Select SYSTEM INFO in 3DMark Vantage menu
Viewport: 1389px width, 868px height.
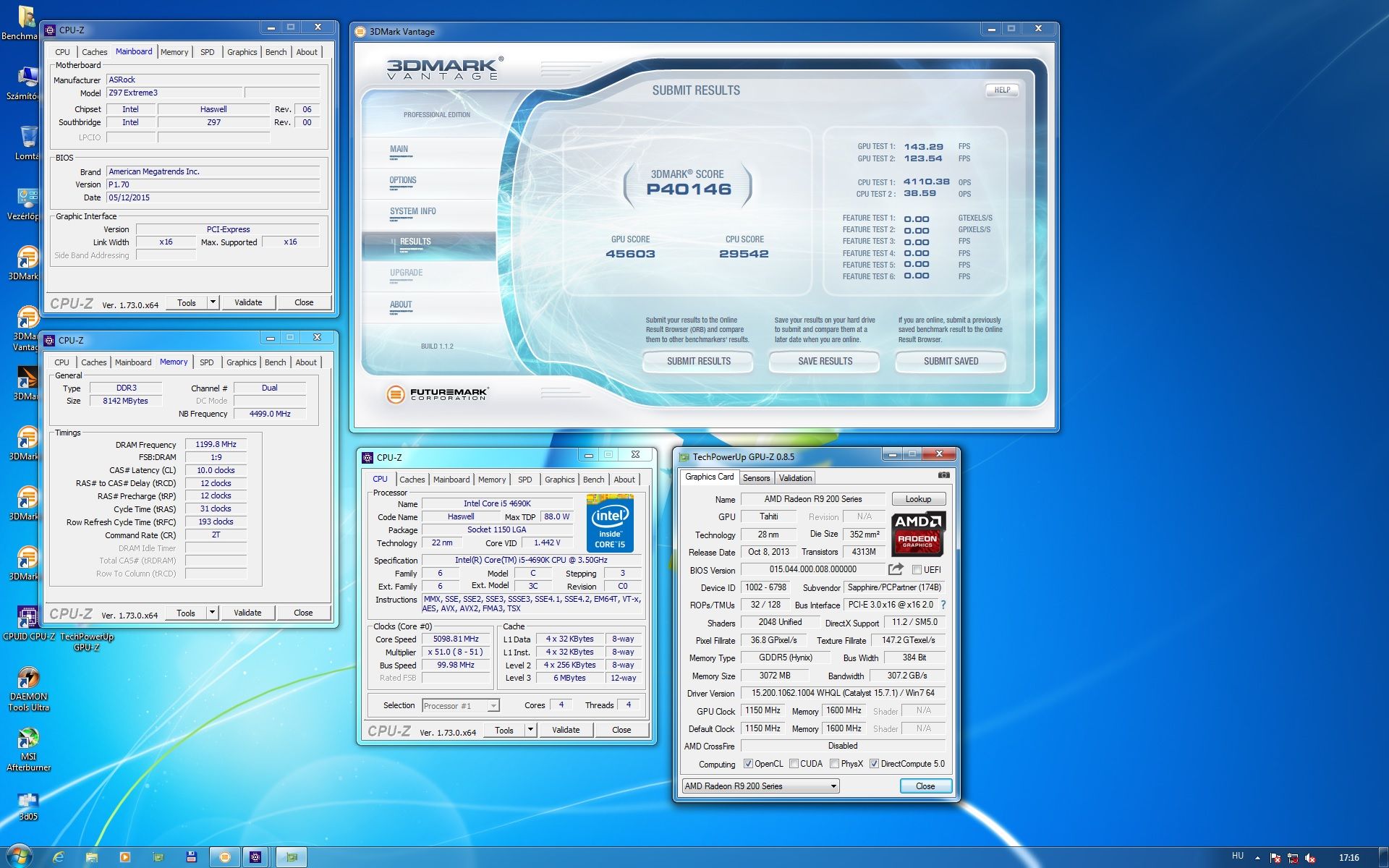(x=412, y=211)
